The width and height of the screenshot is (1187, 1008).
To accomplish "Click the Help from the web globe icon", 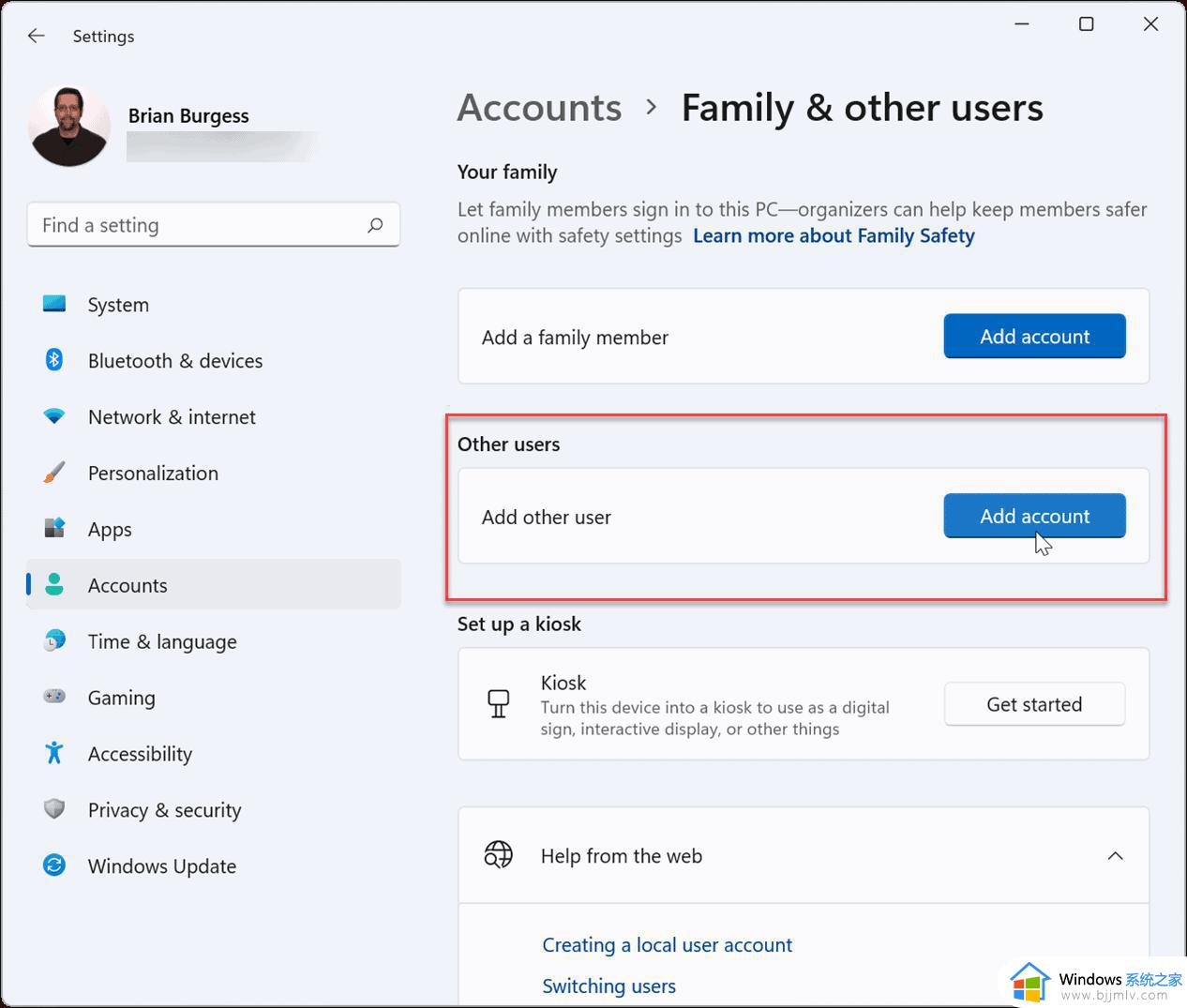I will click(499, 855).
